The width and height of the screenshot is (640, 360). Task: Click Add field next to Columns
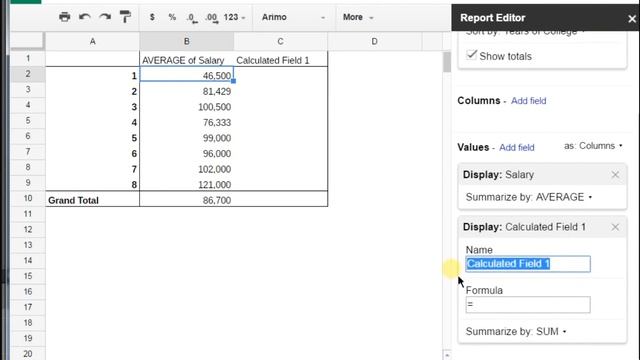click(529, 101)
